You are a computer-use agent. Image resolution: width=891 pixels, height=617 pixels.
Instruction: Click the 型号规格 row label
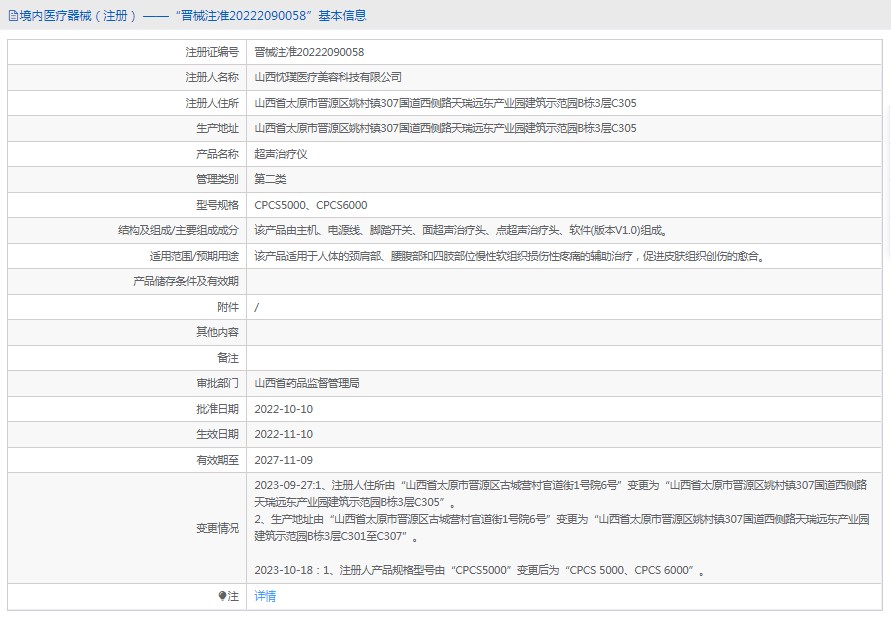point(218,205)
